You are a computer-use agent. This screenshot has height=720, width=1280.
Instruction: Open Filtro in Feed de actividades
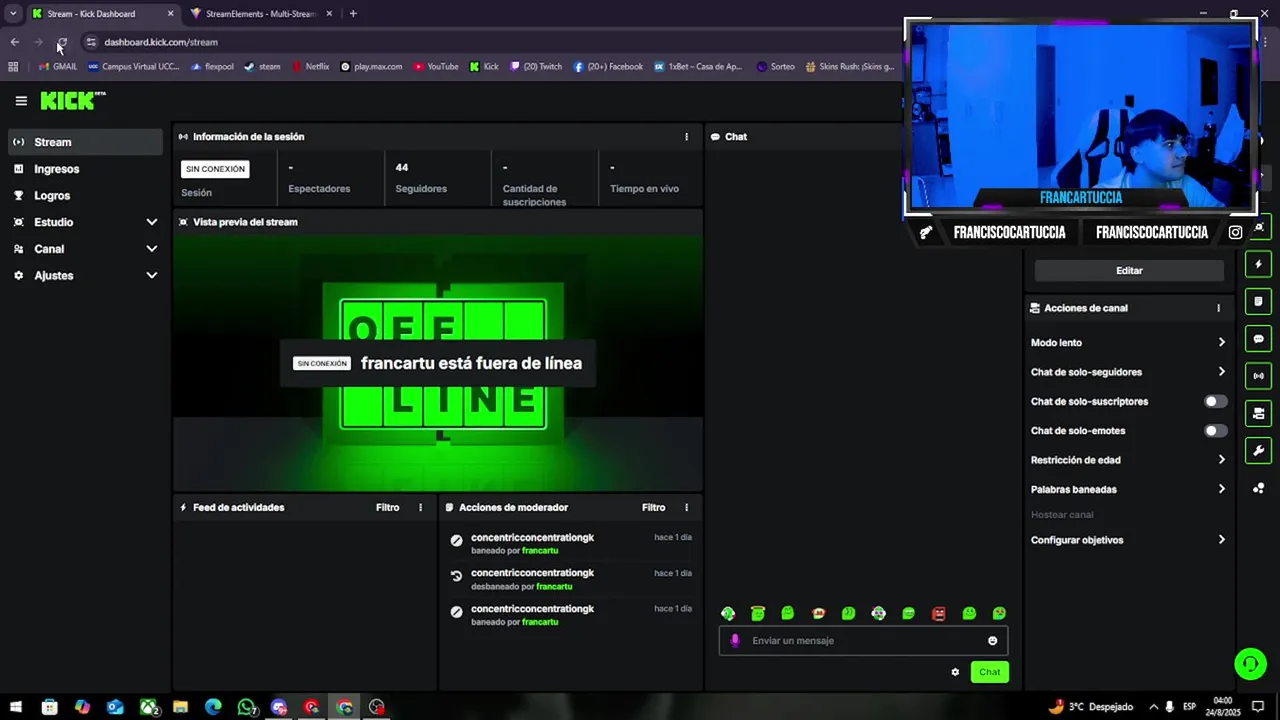click(x=387, y=508)
